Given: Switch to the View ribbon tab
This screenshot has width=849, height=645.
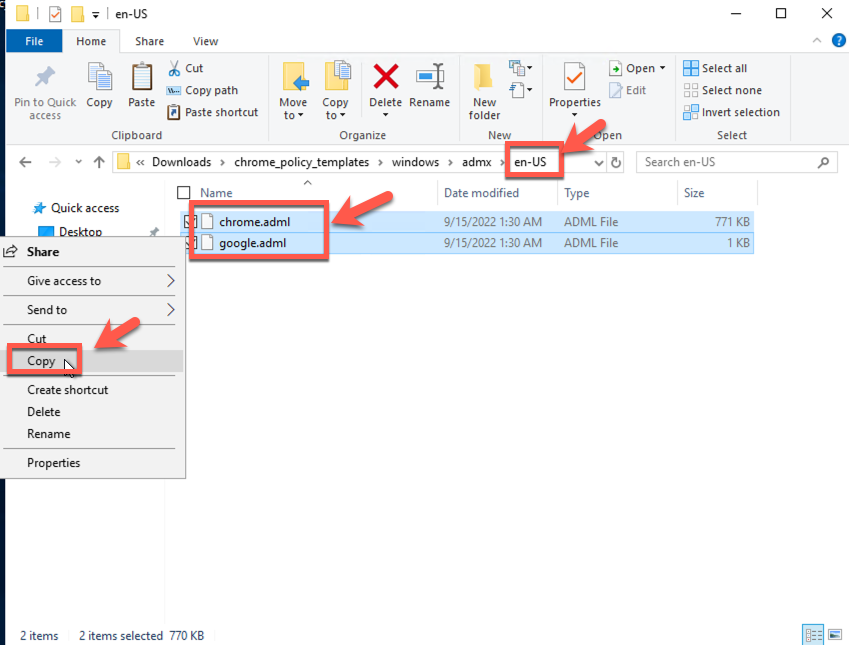Looking at the screenshot, I should (205, 41).
